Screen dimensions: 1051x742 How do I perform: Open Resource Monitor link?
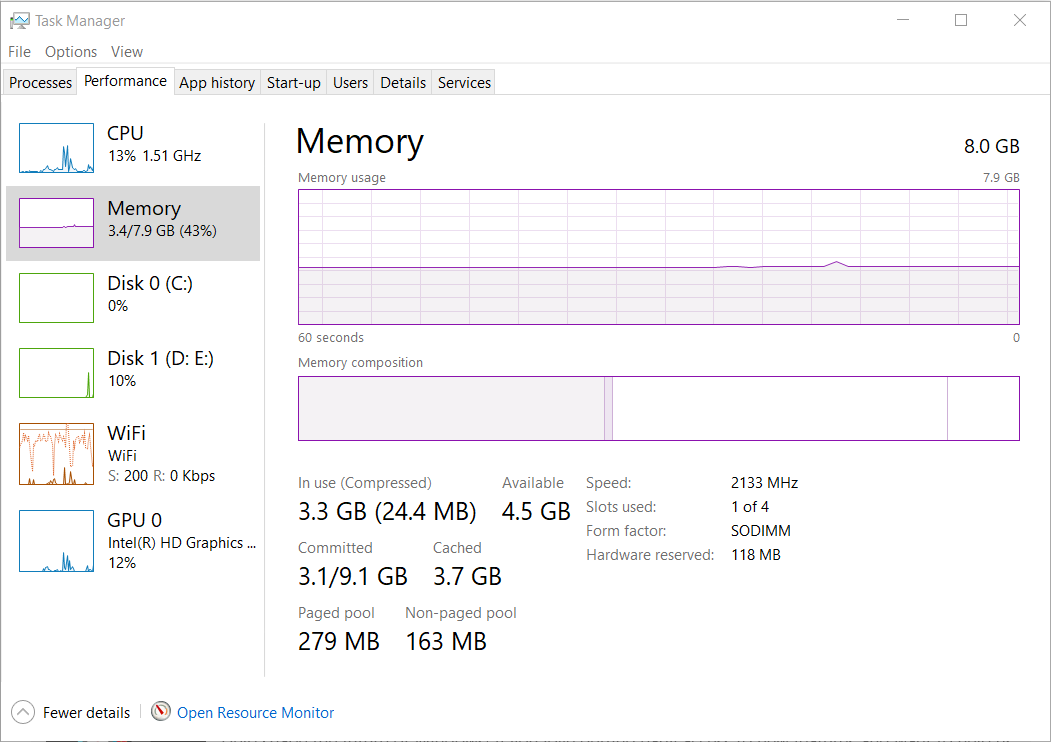255,712
